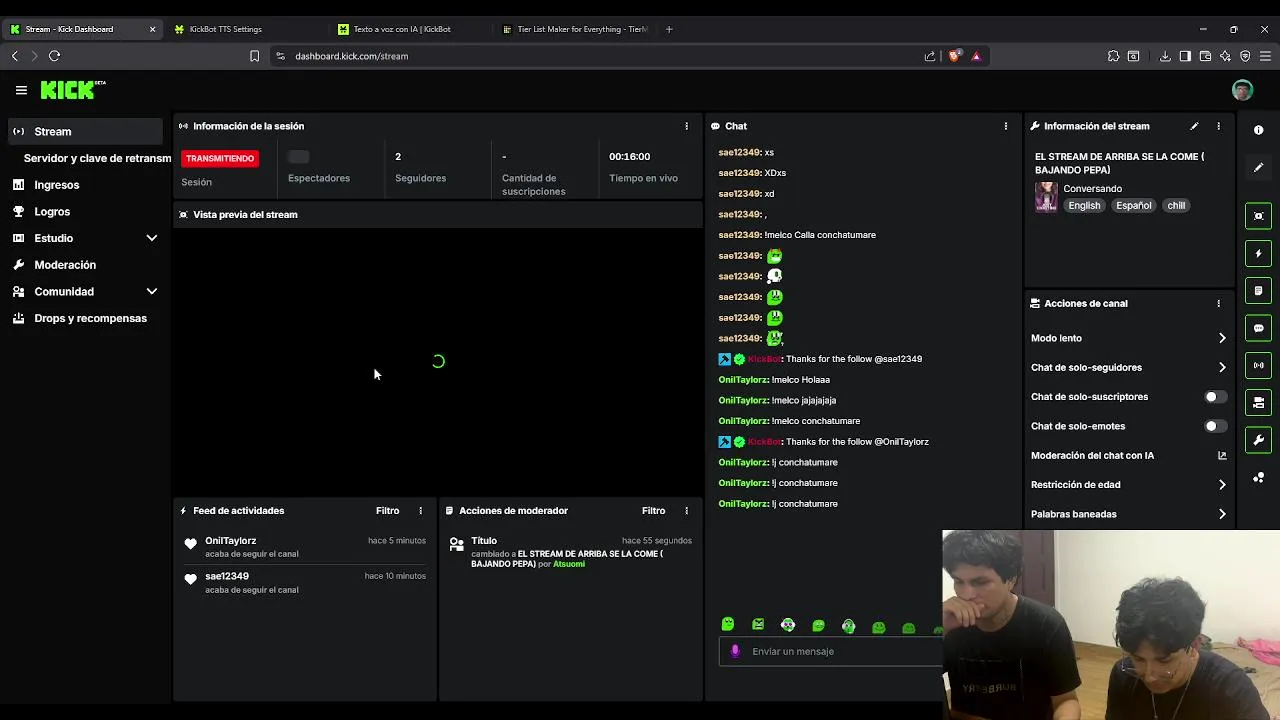Open the Brave Shields lion icon in the address bar
Image resolution: width=1280 pixels, height=720 pixels.
(954, 56)
